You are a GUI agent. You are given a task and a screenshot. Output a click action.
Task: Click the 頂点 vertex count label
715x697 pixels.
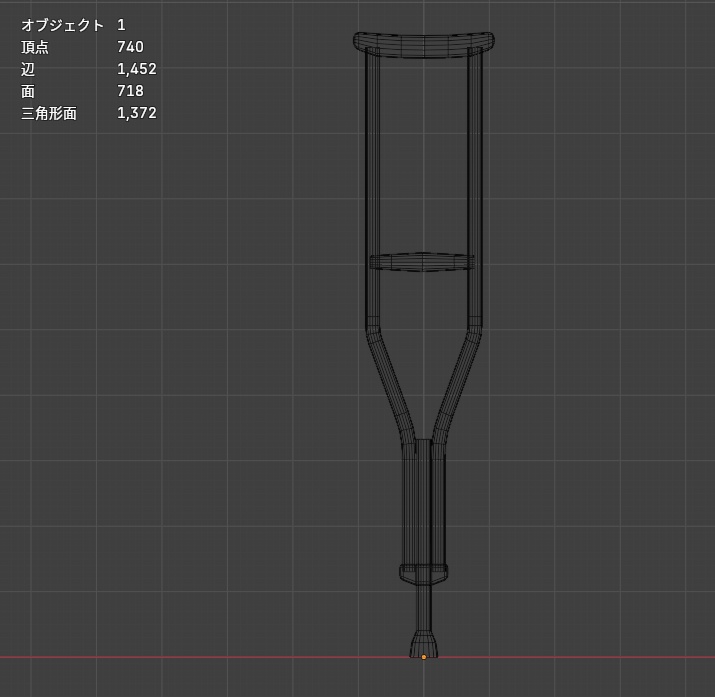[x=35, y=47]
